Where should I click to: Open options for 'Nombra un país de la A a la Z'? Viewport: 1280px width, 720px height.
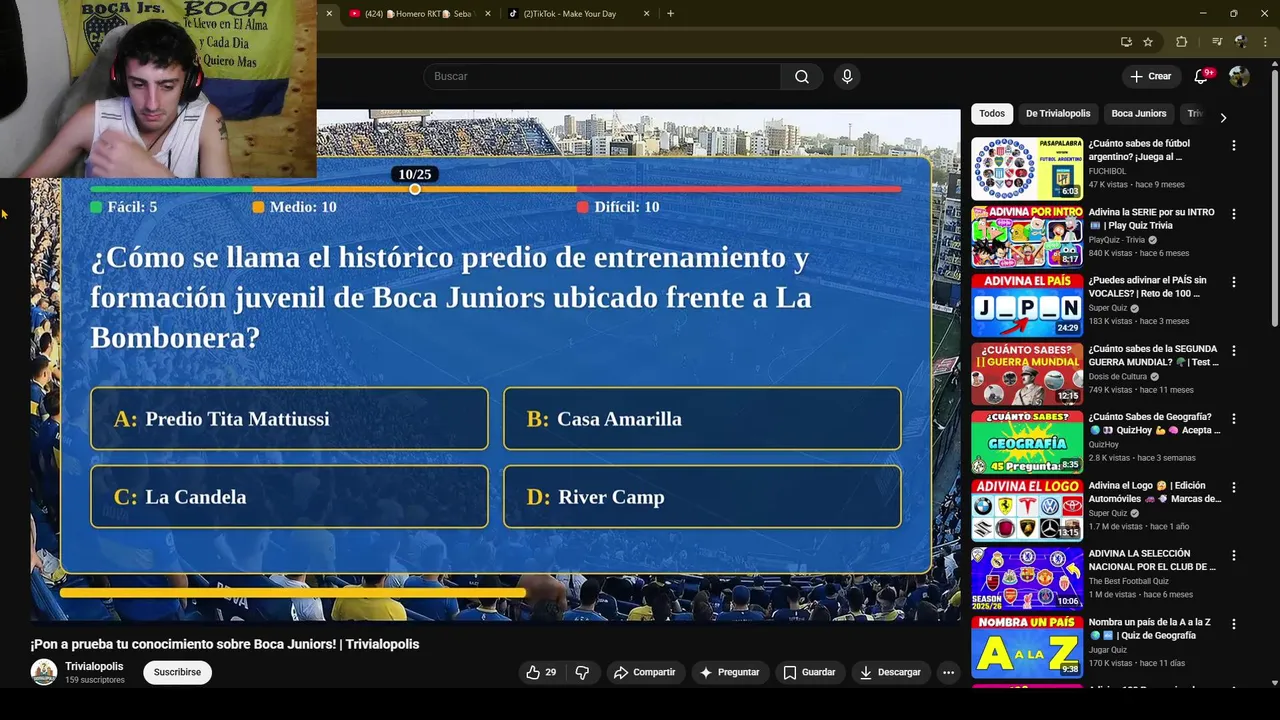(x=1233, y=624)
